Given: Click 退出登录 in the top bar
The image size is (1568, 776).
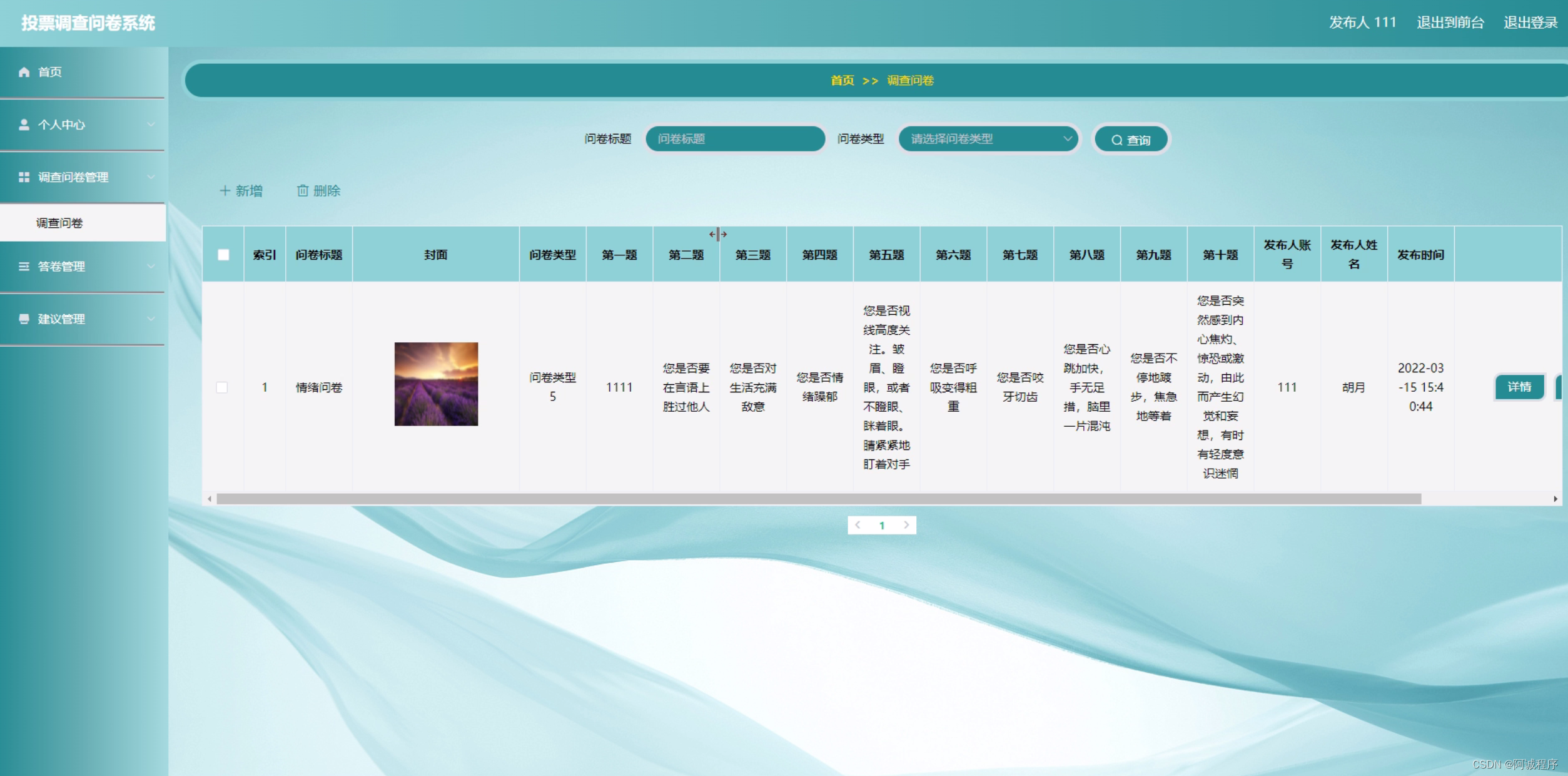Looking at the screenshot, I should coord(1530,23).
